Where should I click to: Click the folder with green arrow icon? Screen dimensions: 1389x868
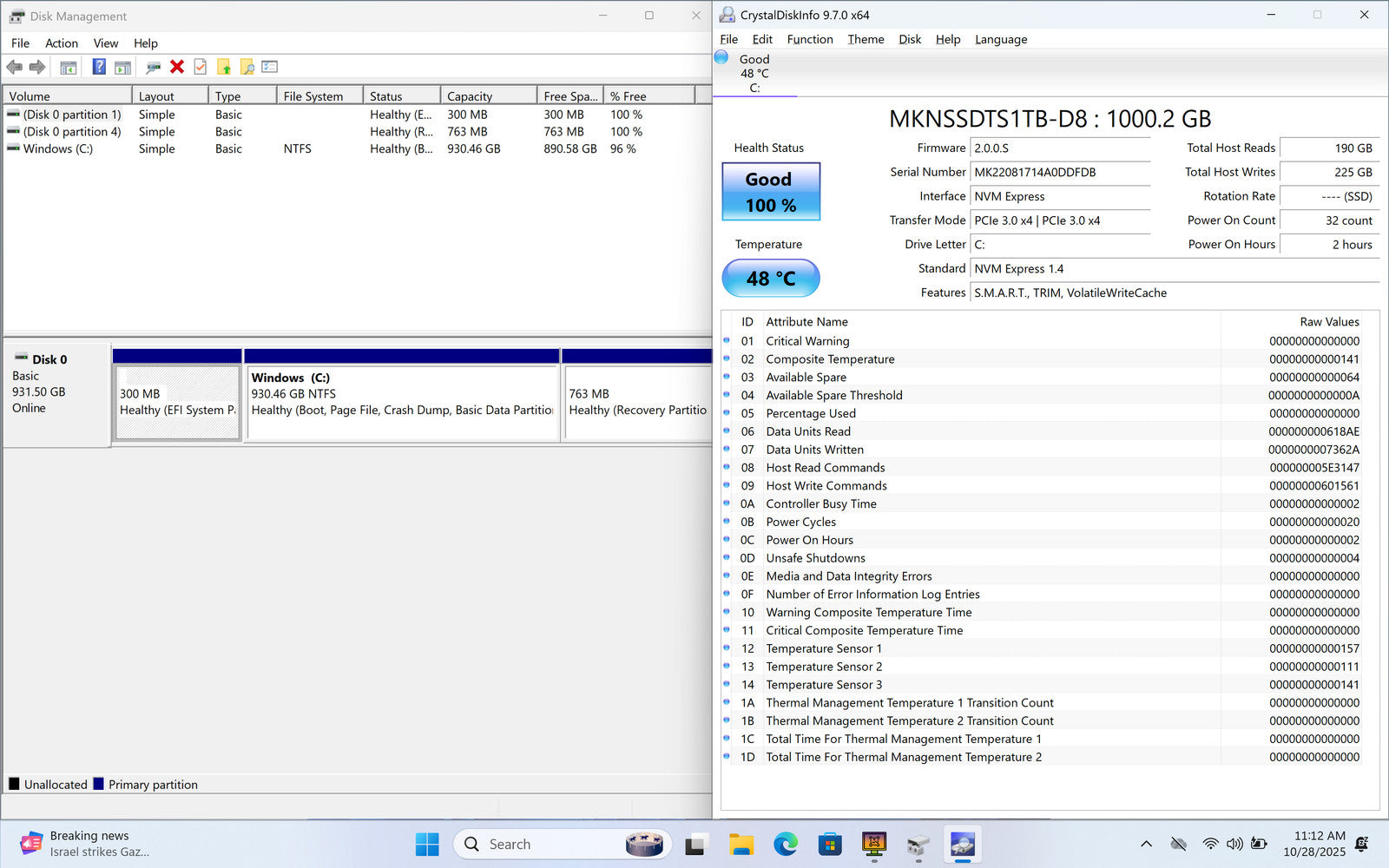[224, 67]
